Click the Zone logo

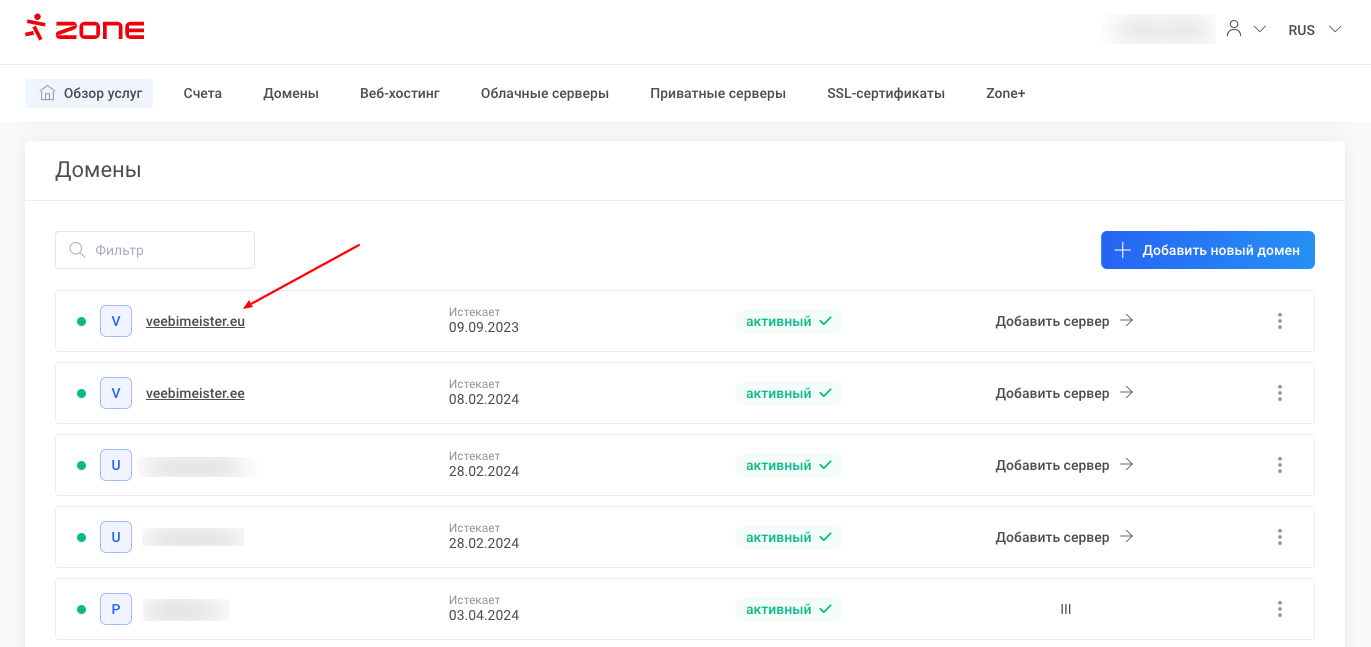85,28
